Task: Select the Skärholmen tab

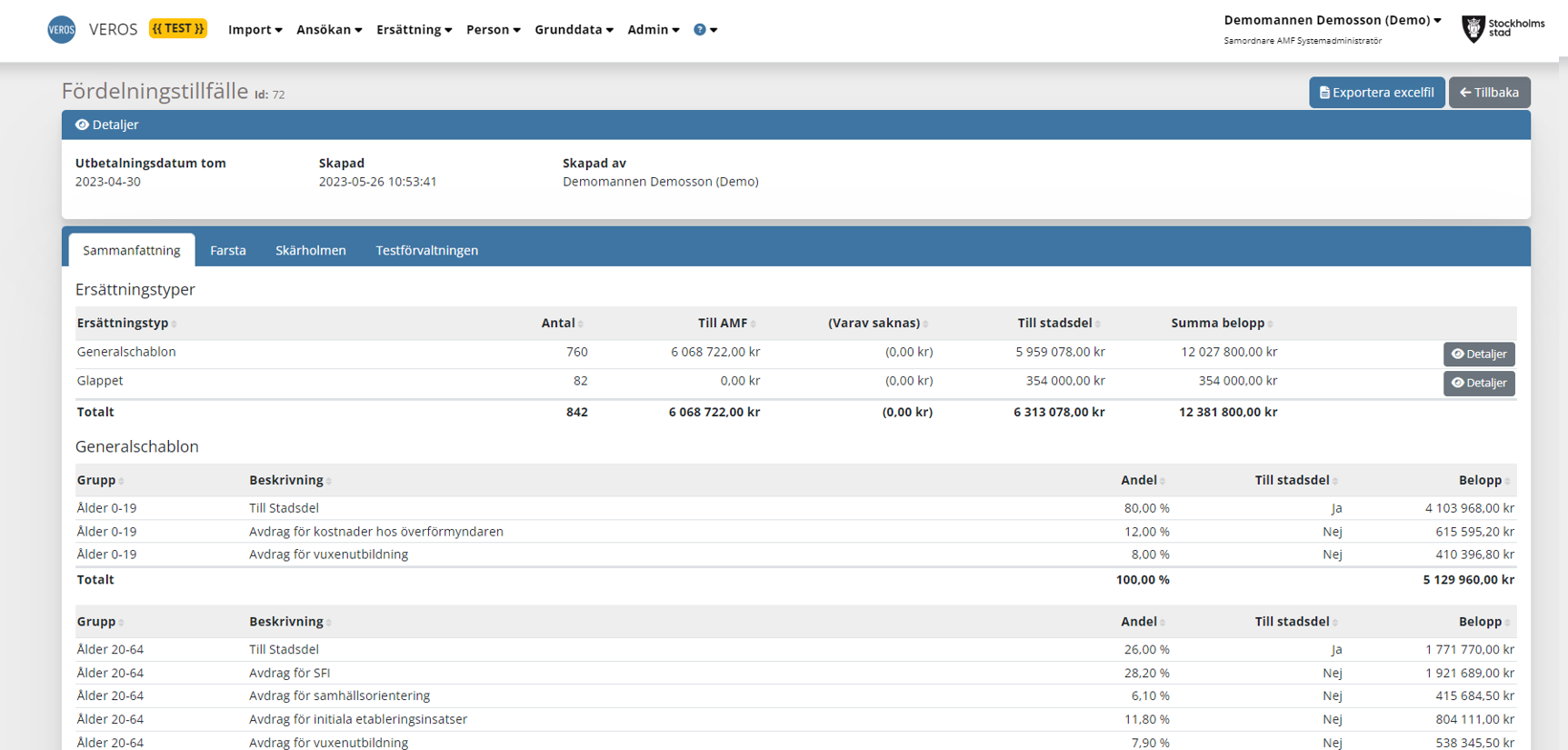Action: point(311,251)
